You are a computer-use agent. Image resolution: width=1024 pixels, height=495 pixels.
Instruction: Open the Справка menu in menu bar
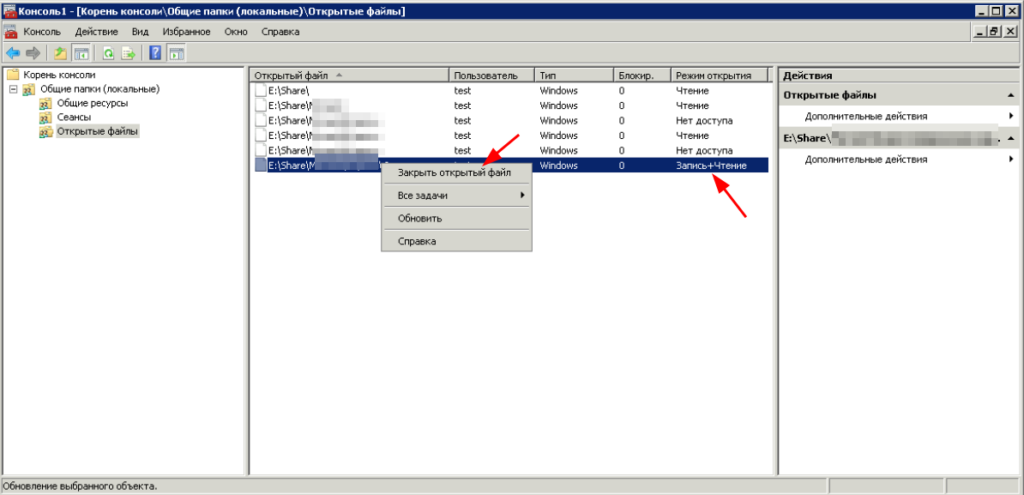click(280, 31)
